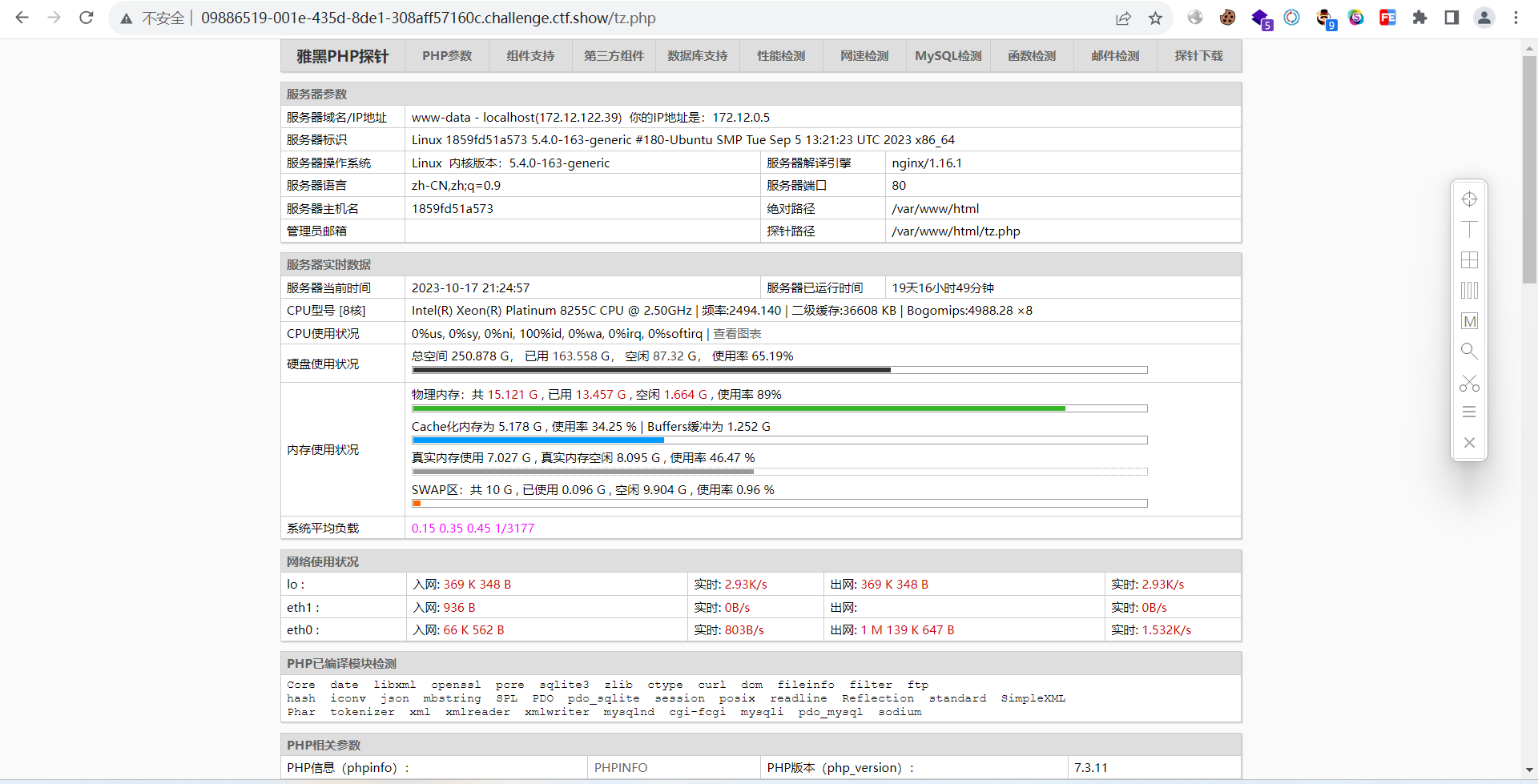Reload the page with the refresh icon
This screenshot has width=1538, height=784.
click(87, 18)
